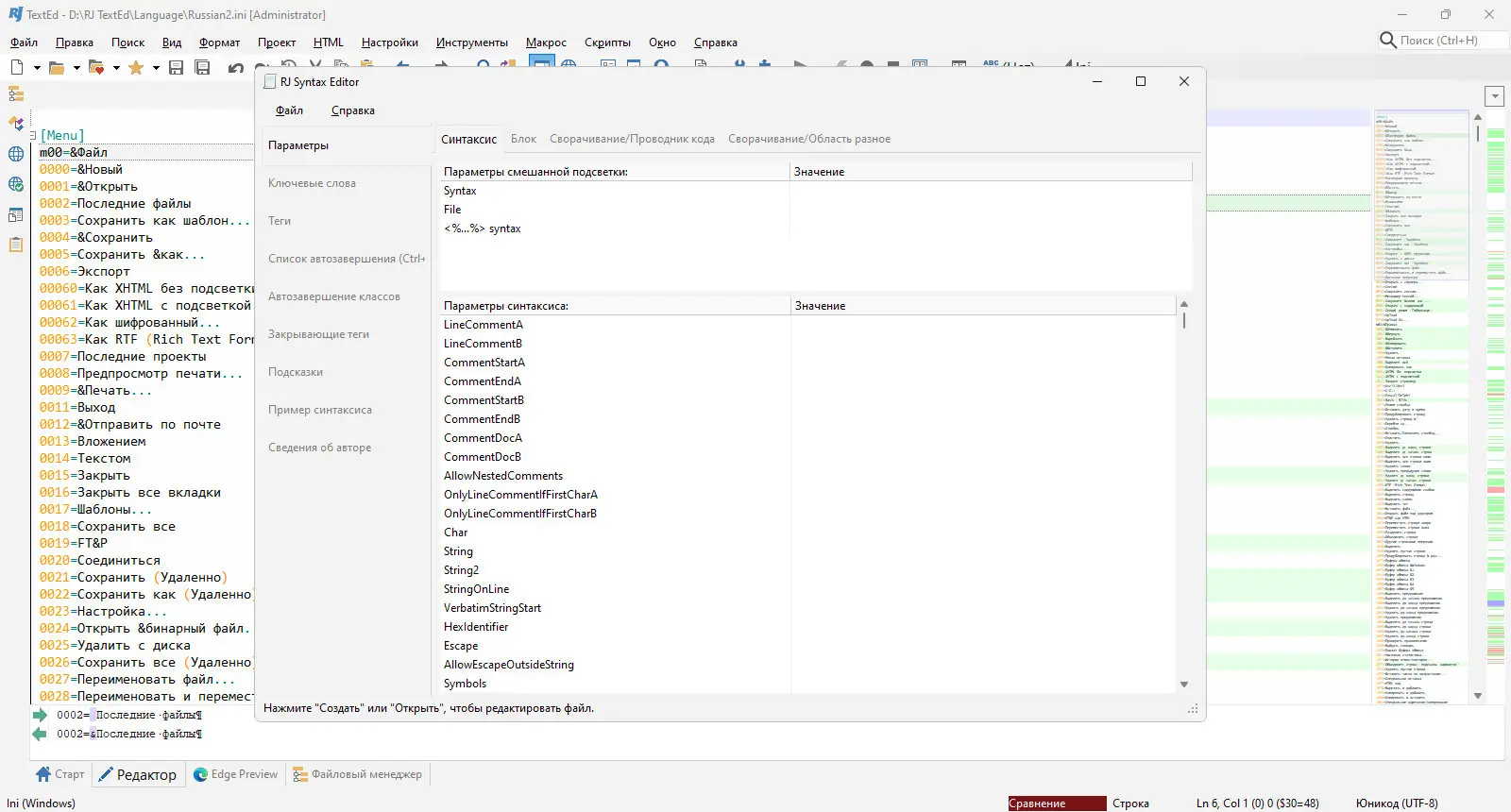Screen dimensions: 1511x812
Task: Select Ключевые слова in syntax editor sidebar
Action: (347, 183)
